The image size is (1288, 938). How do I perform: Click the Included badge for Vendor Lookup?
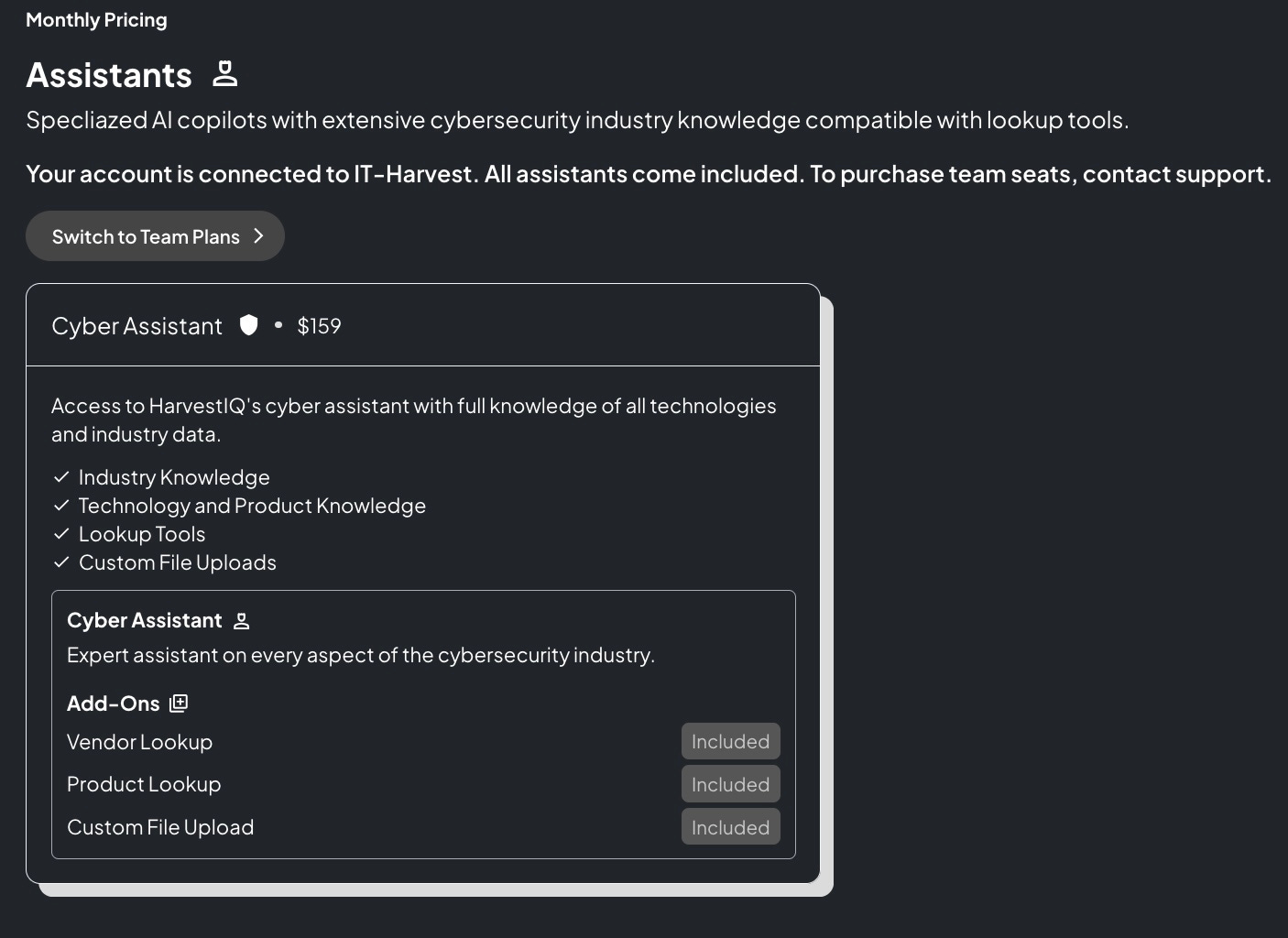tap(730, 742)
